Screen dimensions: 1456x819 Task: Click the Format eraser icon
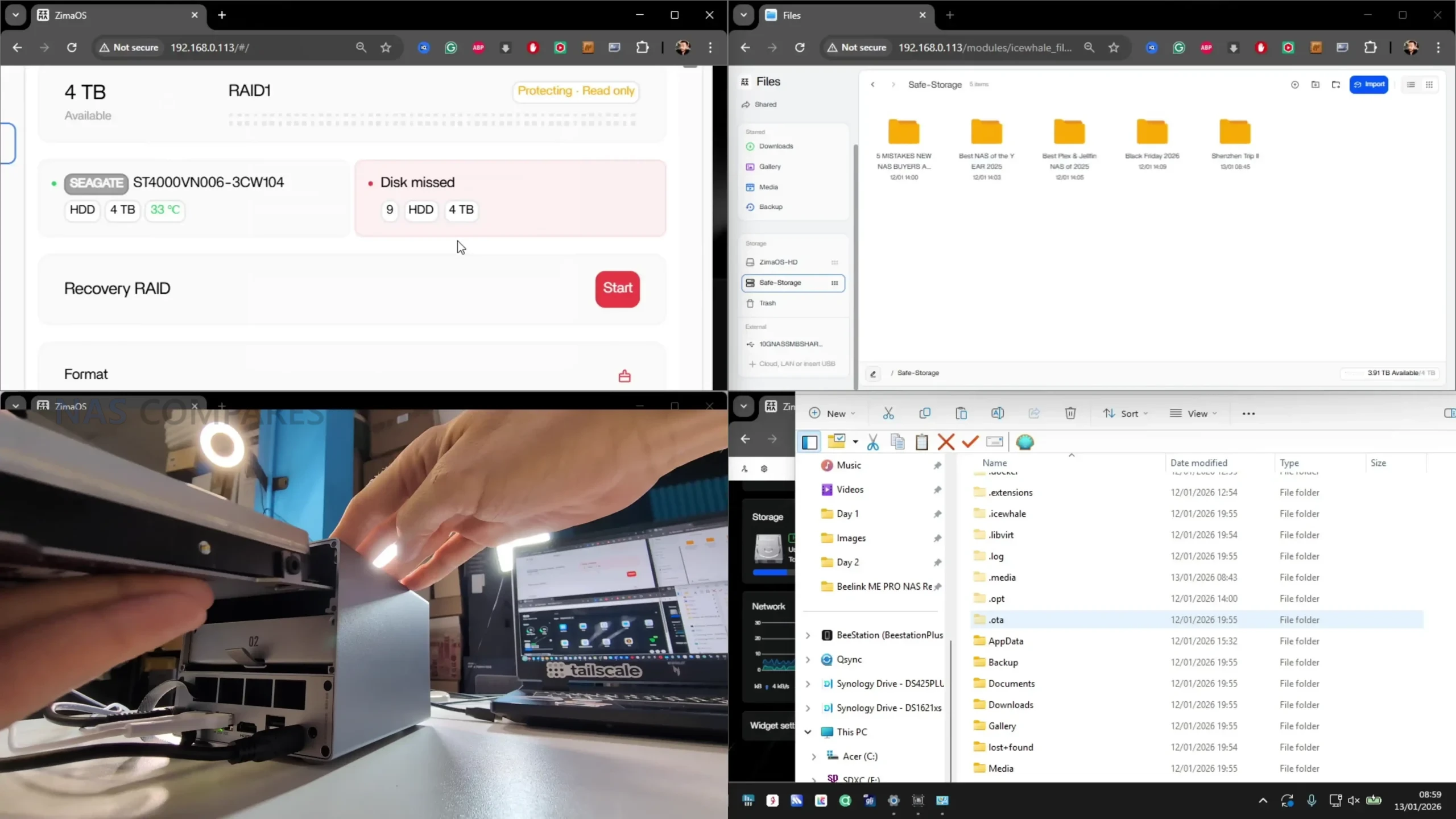coord(624,376)
